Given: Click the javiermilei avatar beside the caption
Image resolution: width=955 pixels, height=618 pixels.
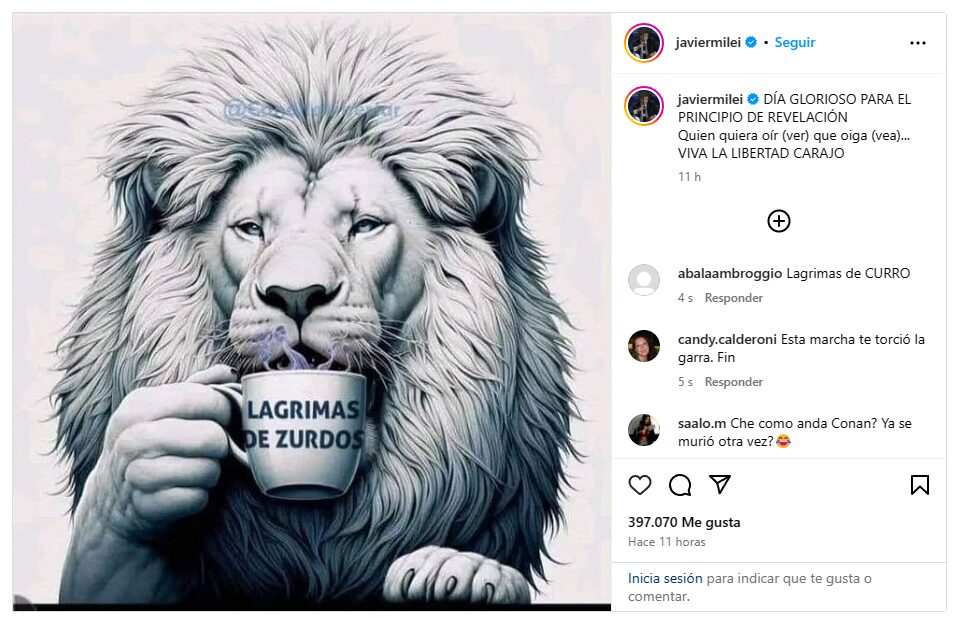Looking at the screenshot, I should (644, 106).
